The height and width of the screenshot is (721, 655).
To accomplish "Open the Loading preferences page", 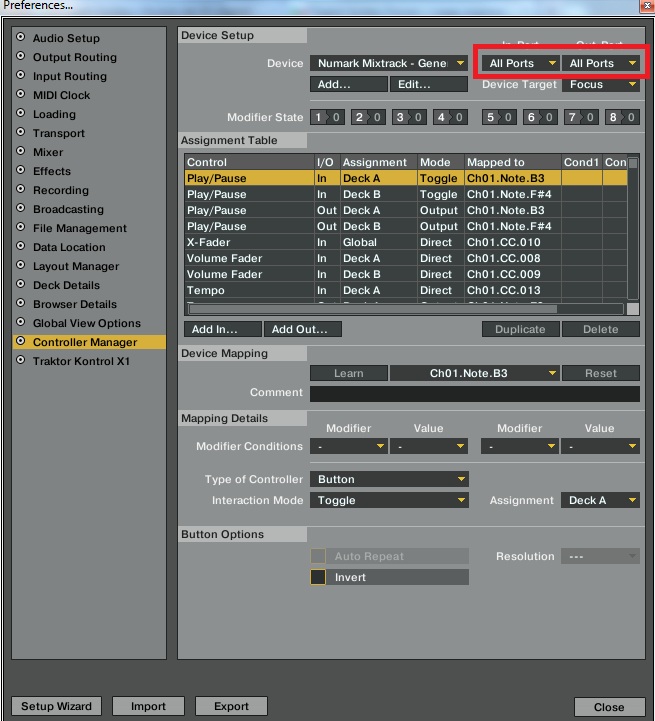I will (54, 114).
